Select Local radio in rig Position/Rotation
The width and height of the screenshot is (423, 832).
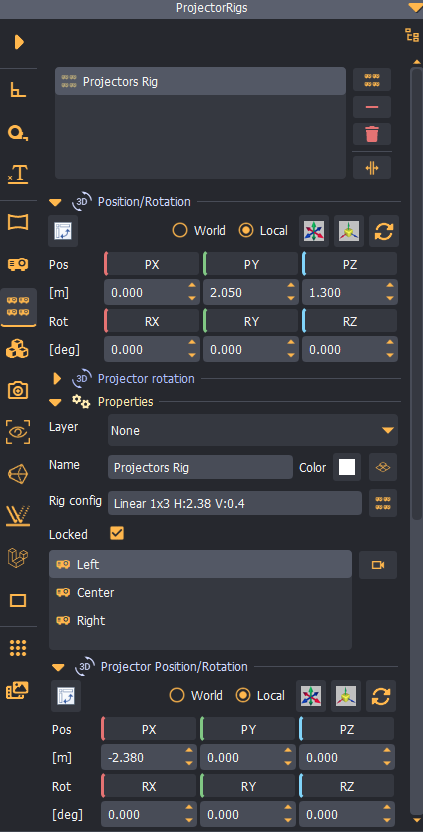[x=246, y=230]
